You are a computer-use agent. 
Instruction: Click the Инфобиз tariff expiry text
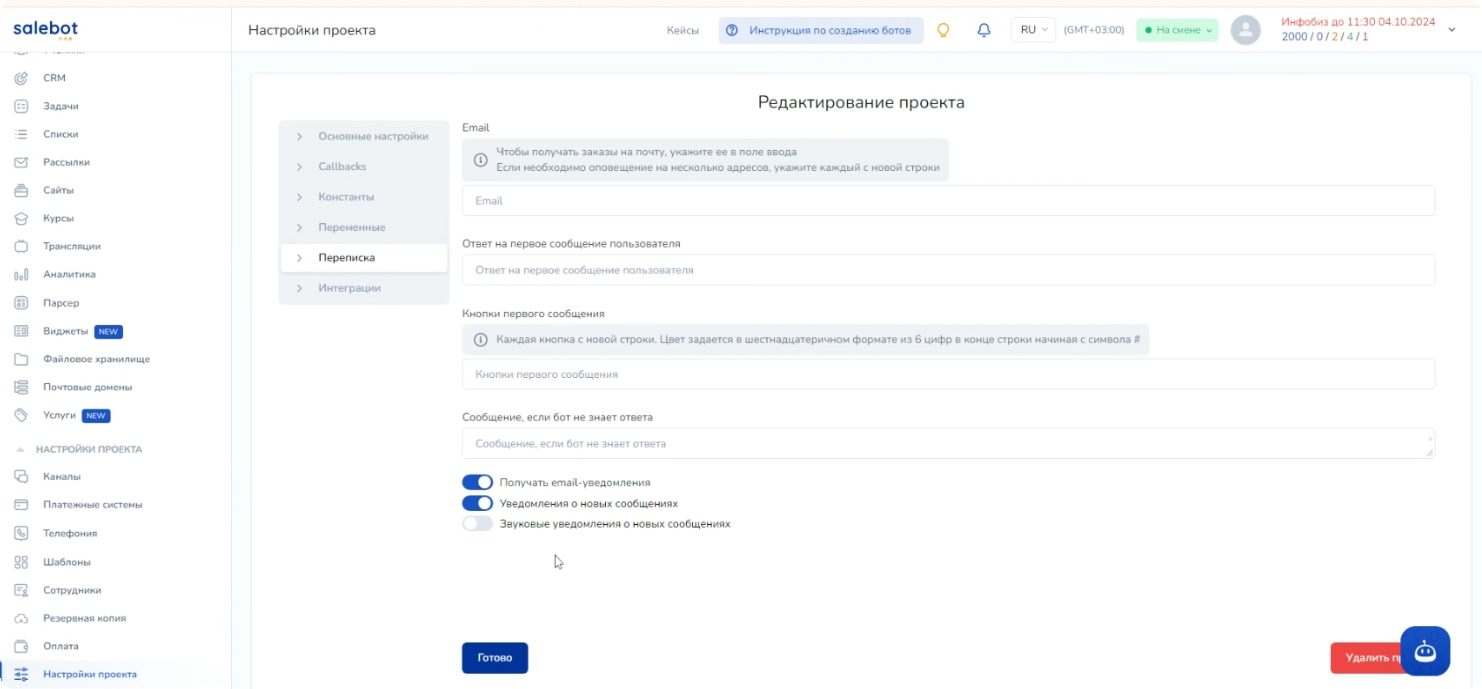(1358, 22)
